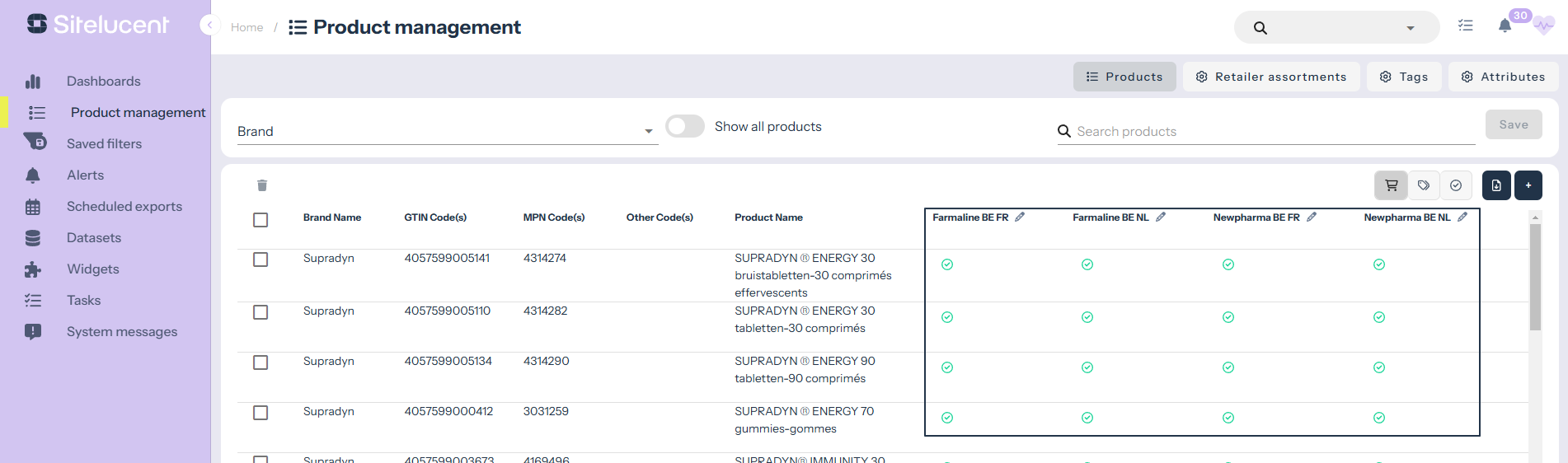Viewport: 1568px width, 463px height.
Task: Open the task checklist icon in header
Action: pyautogui.click(x=1465, y=26)
